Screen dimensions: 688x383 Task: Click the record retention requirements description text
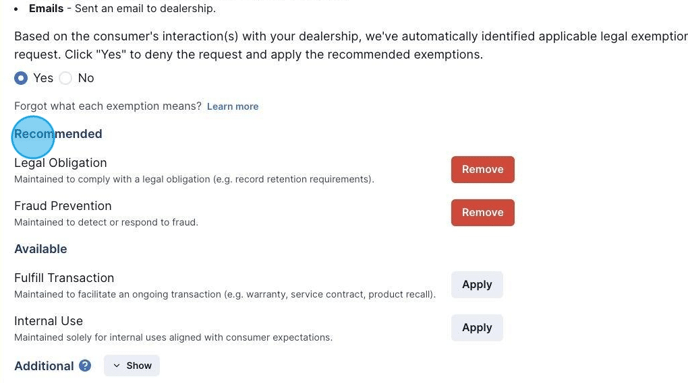click(x=194, y=179)
